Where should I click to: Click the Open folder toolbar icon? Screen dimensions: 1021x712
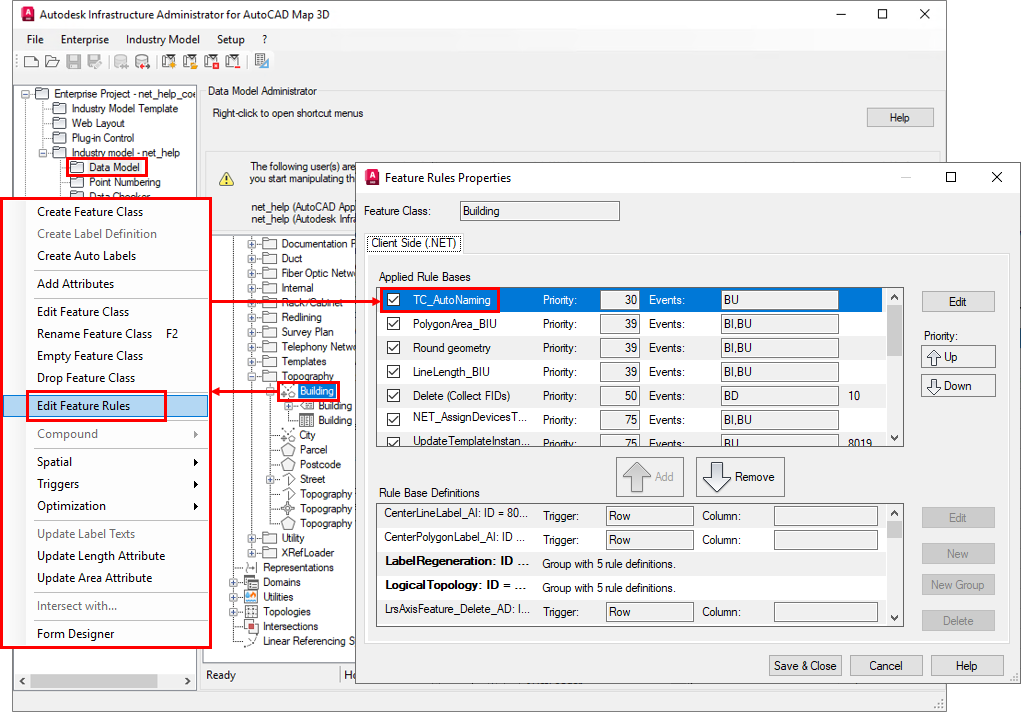click(50, 62)
